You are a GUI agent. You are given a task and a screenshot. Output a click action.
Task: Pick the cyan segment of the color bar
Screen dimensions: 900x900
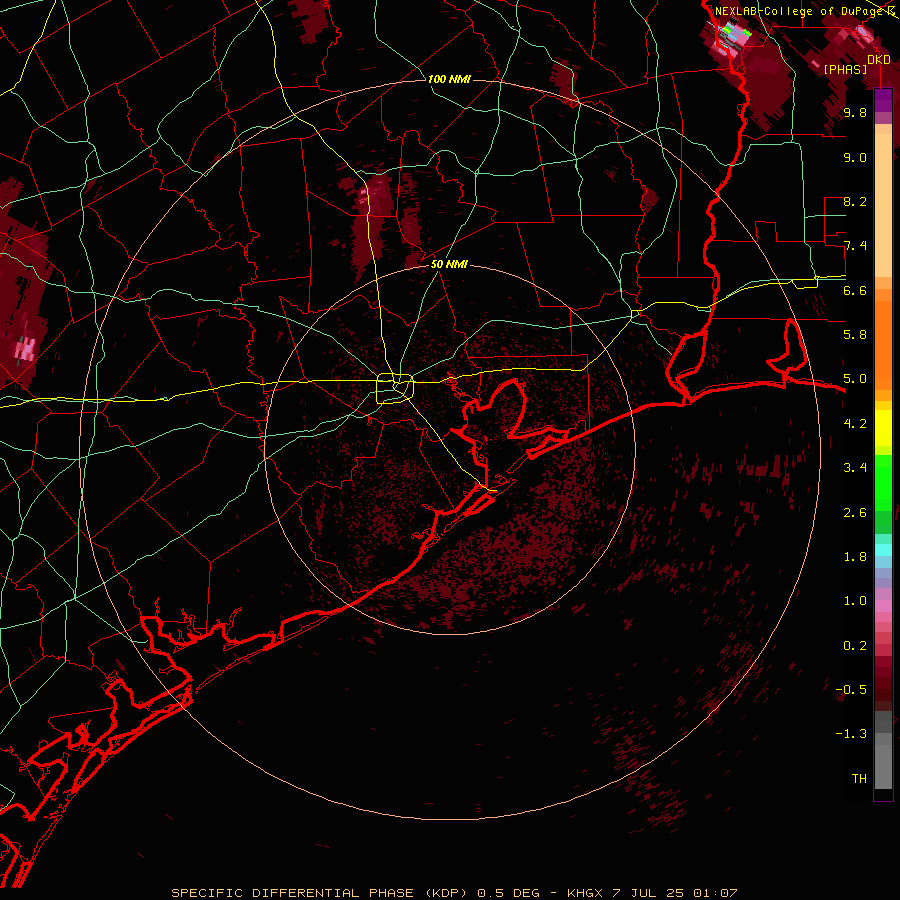tap(883, 549)
